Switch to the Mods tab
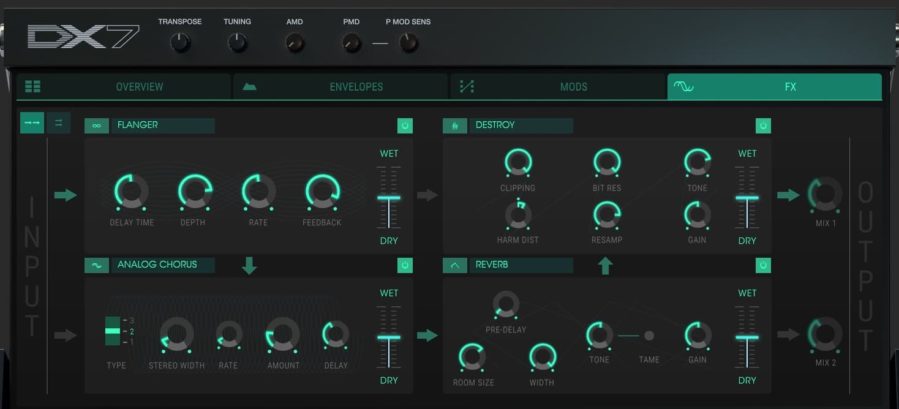899x409 pixels. click(557, 87)
